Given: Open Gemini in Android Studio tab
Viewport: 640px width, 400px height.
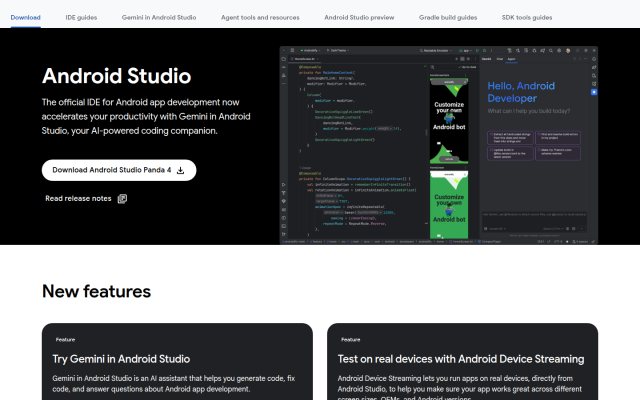Looking at the screenshot, I should tap(159, 18).
